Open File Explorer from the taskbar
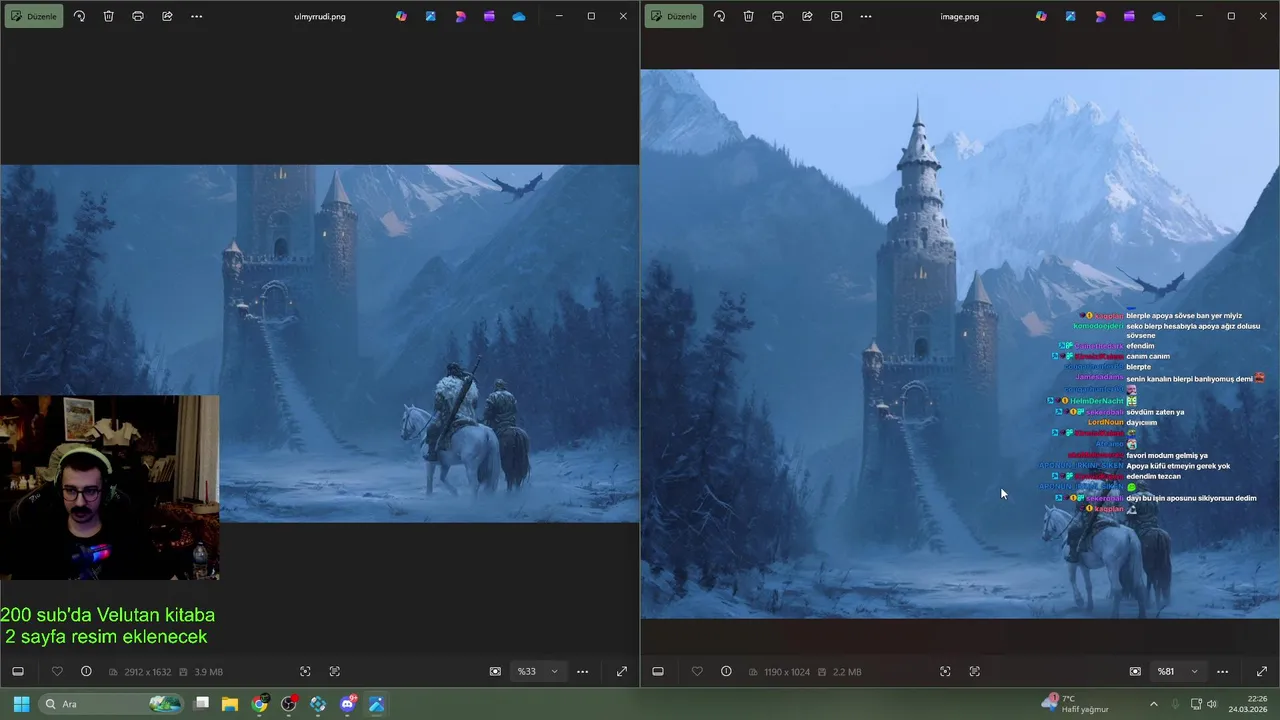The height and width of the screenshot is (720, 1280). 230,704
